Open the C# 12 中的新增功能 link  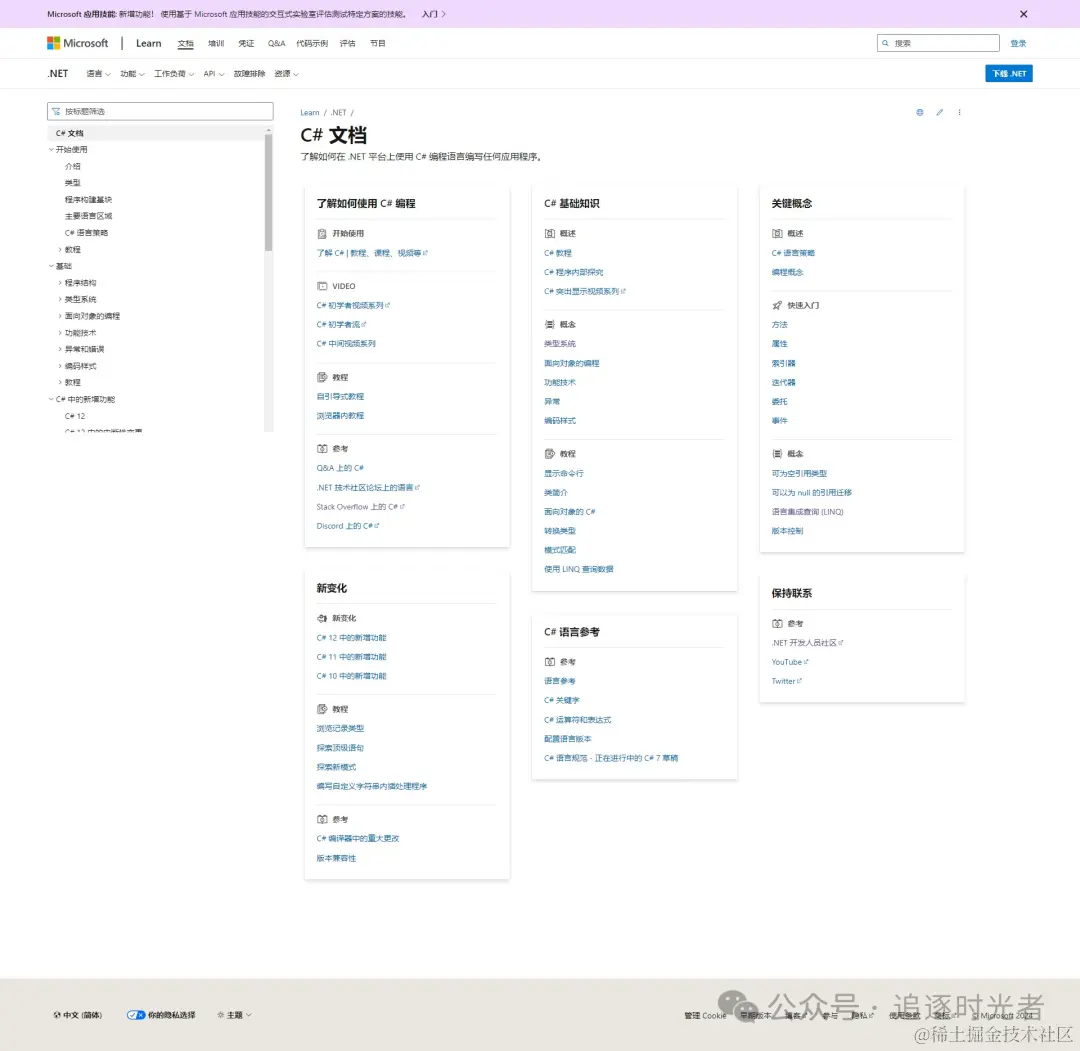tap(351, 638)
